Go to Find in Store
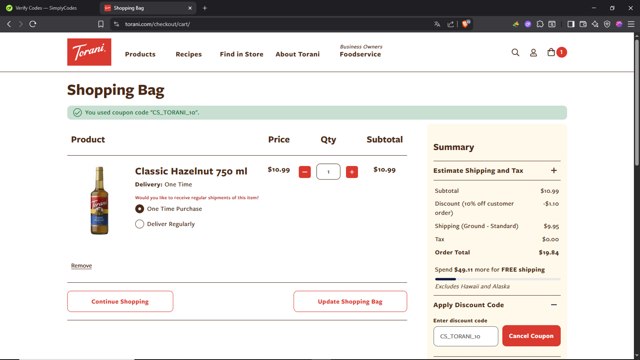The image size is (640, 360). 241,54
